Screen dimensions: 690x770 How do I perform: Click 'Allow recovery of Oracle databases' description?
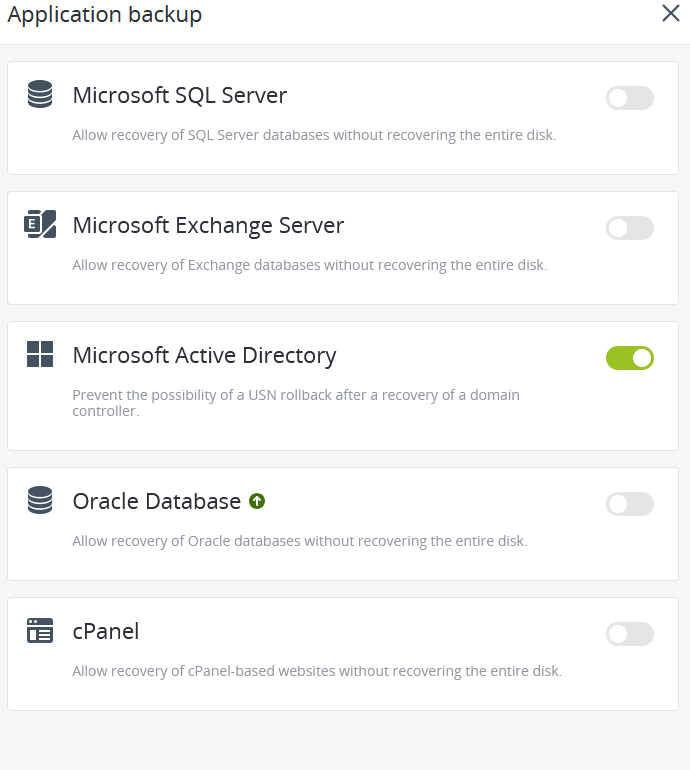pyautogui.click(x=300, y=541)
